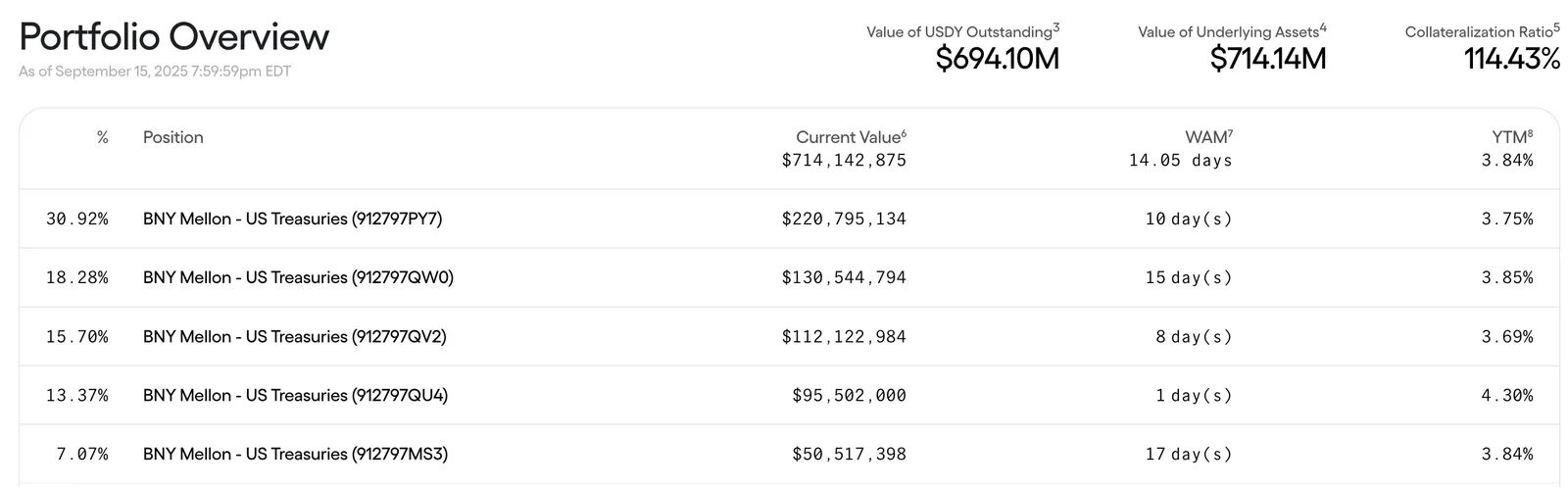Open footnote 4 beside Underlying Assets
The width and height of the screenshot is (1568, 487).
[x=1323, y=27]
